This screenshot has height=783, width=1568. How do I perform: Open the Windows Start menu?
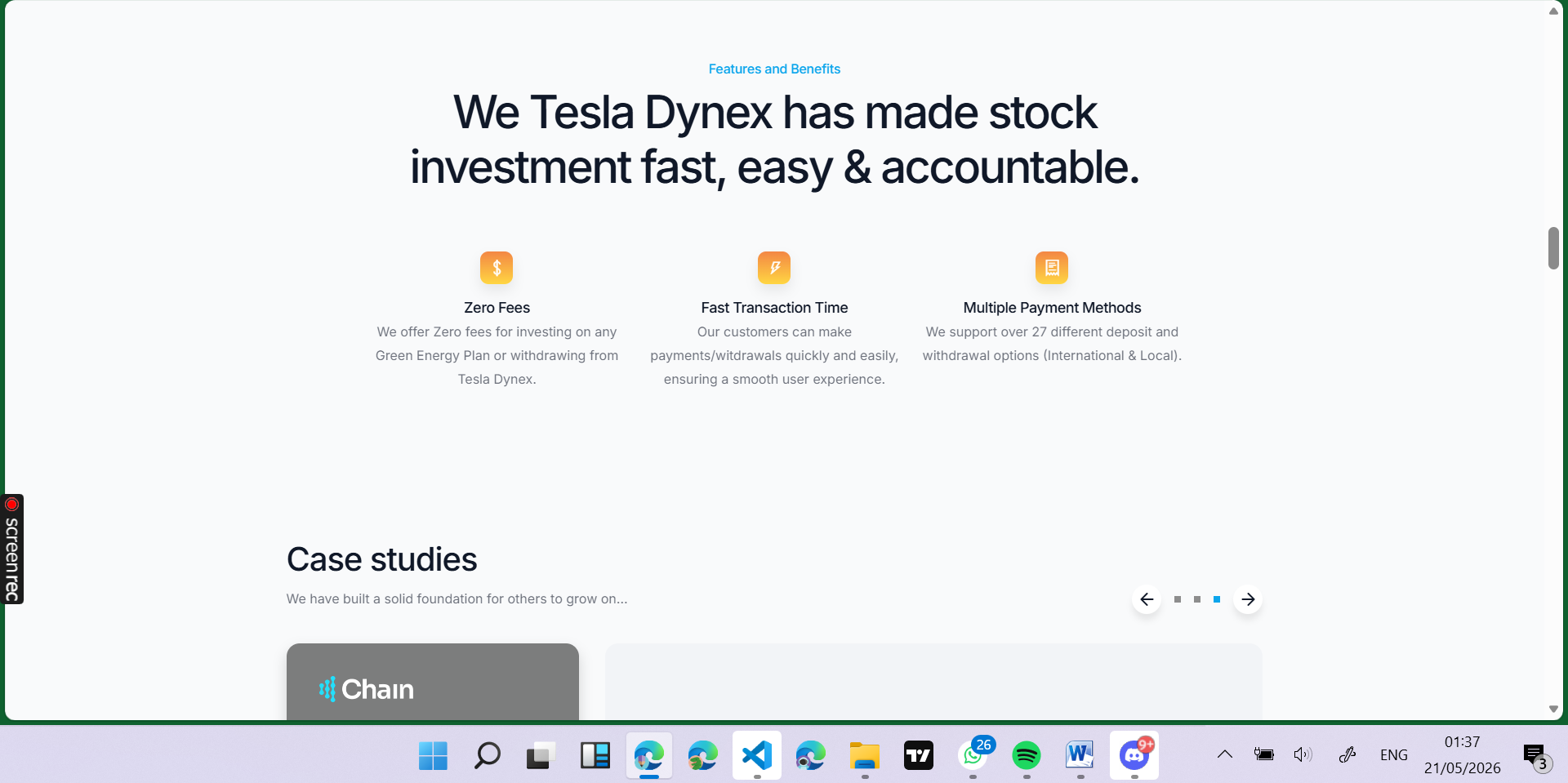433,756
